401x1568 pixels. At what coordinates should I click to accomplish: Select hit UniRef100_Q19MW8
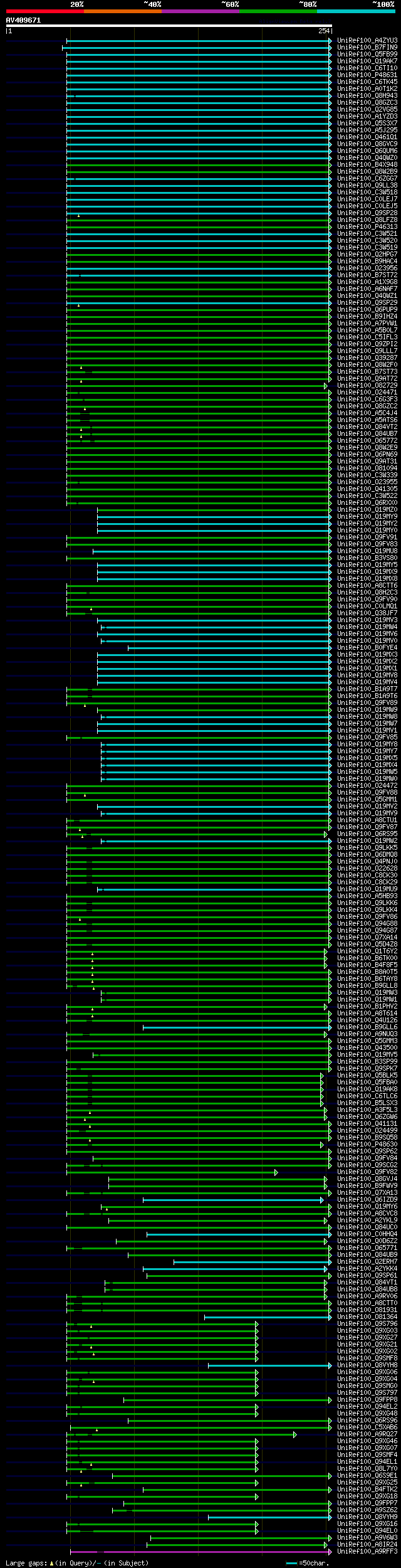[367, 716]
